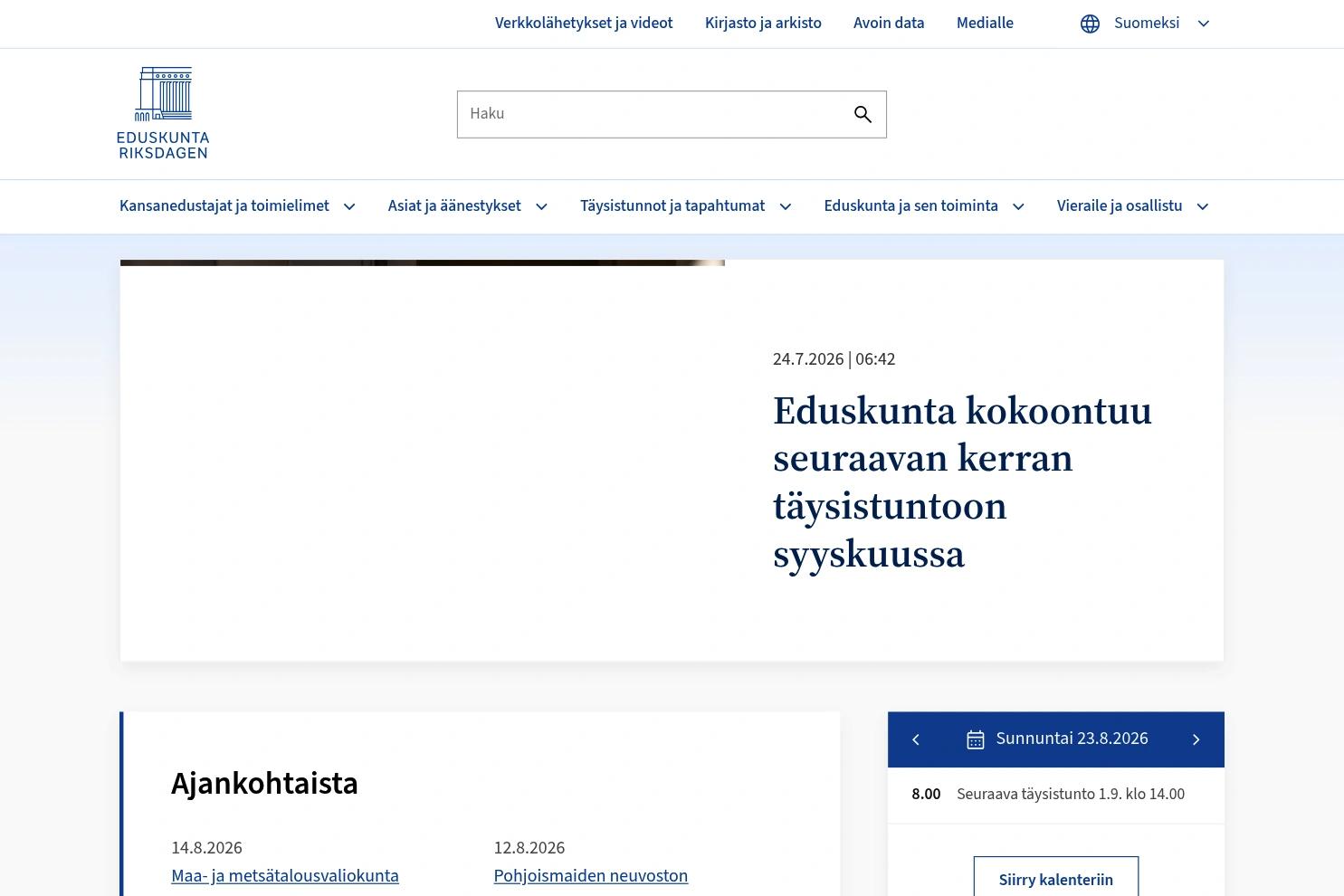Click the calendar icon beside Sunnuntai 23.8.2026
The image size is (1344, 896).
(975, 739)
